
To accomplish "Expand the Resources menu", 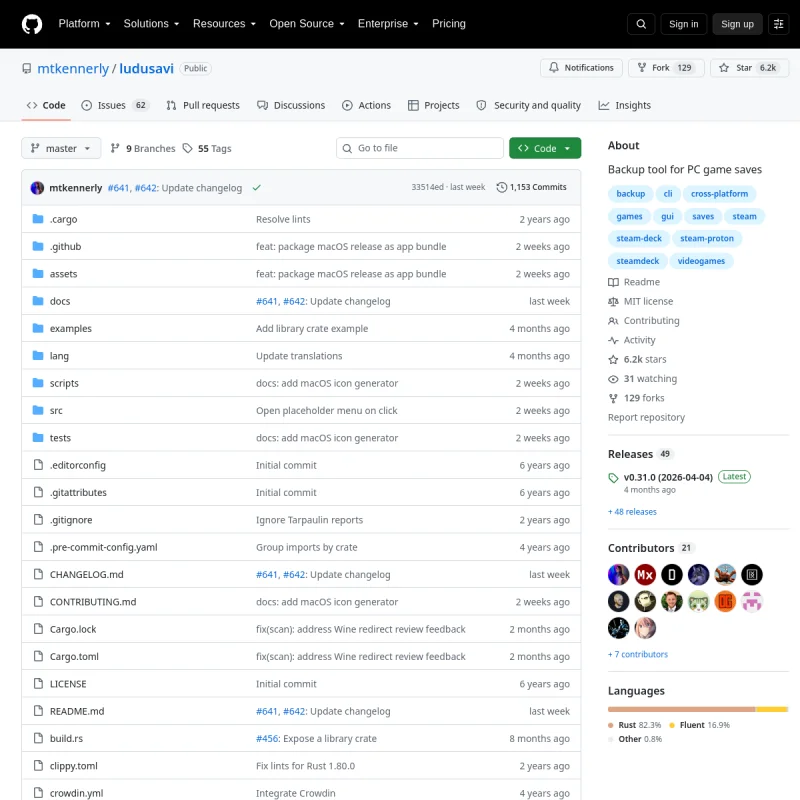I will [224, 24].
